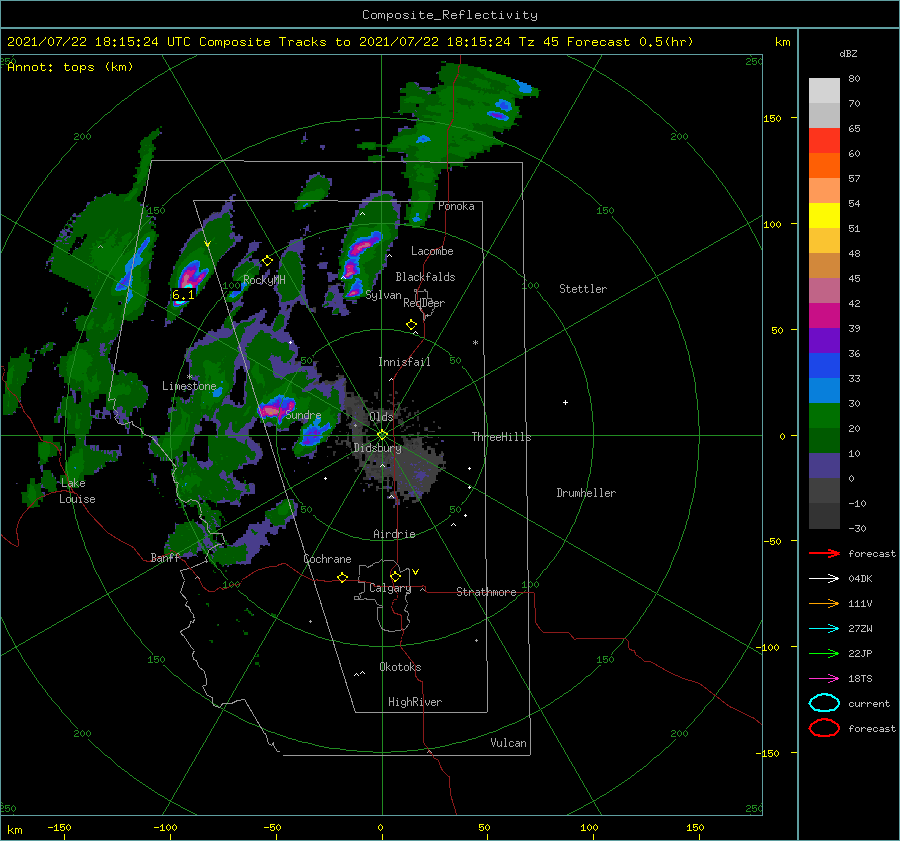The width and height of the screenshot is (900, 841).
Task: Click the cyan 27ZW arrow legend icon
Action: (x=824, y=629)
